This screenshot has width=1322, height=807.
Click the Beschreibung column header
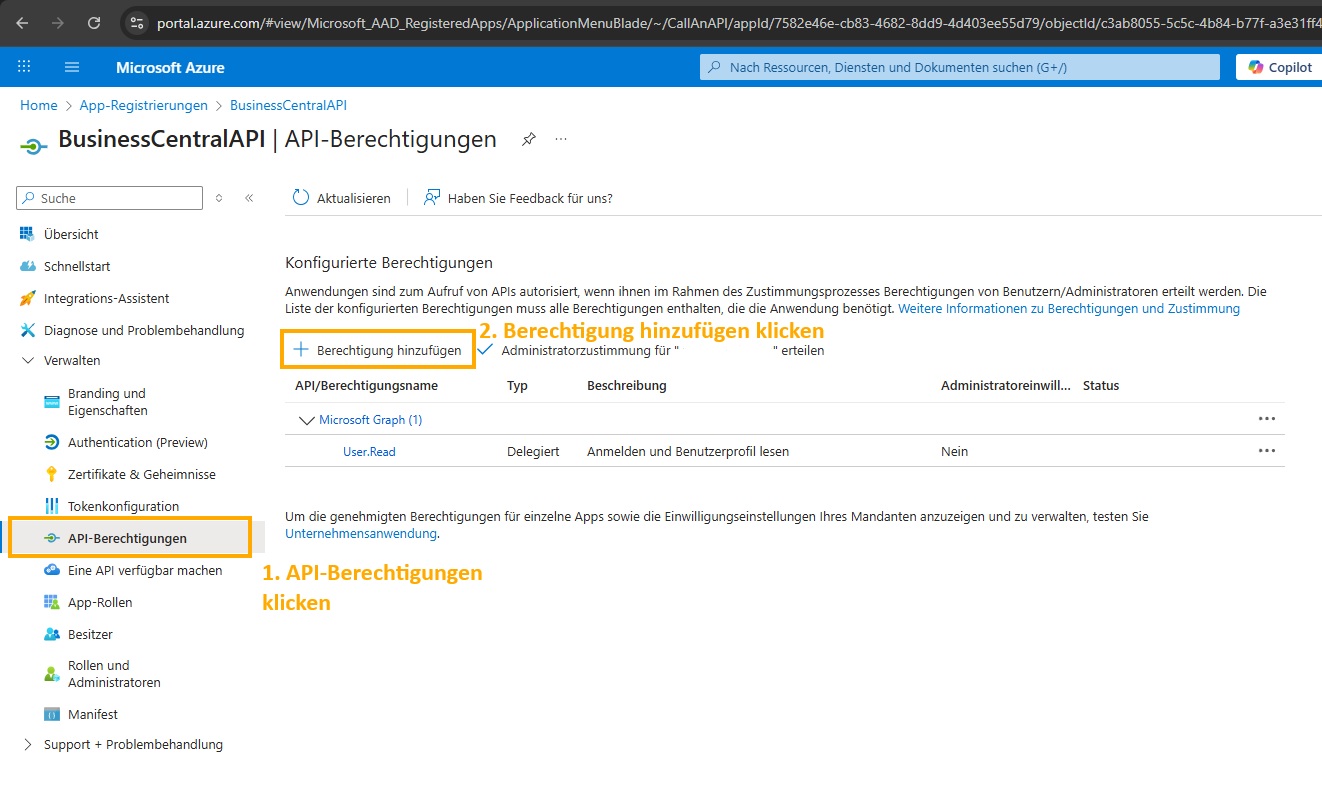click(627, 385)
